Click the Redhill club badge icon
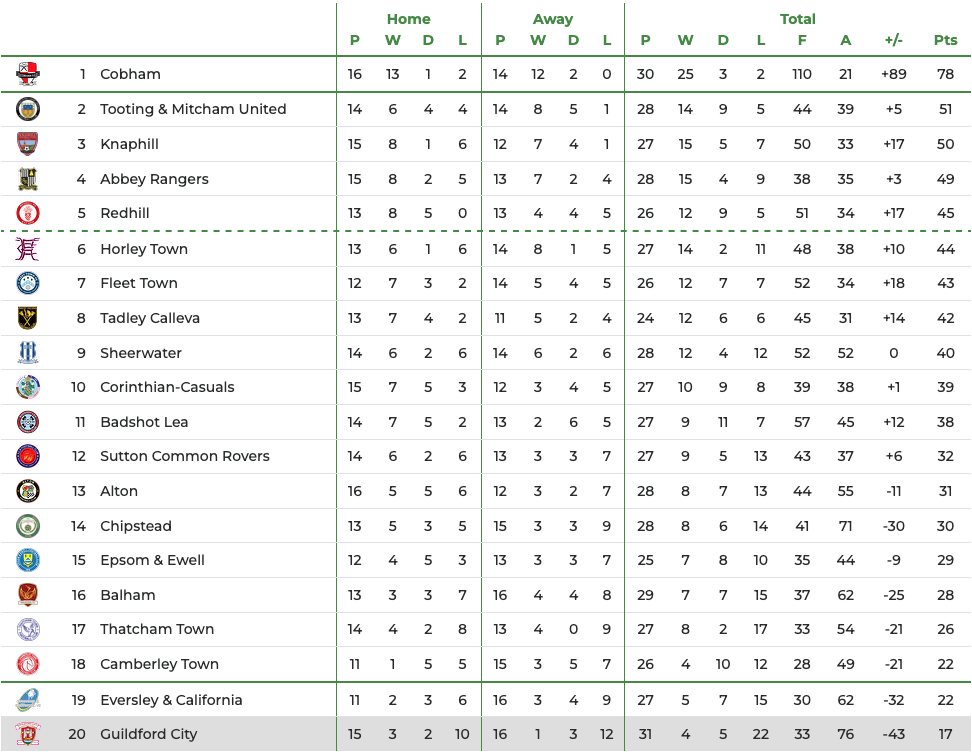The width and height of the screenshot is (972, 752). (28, 213)
